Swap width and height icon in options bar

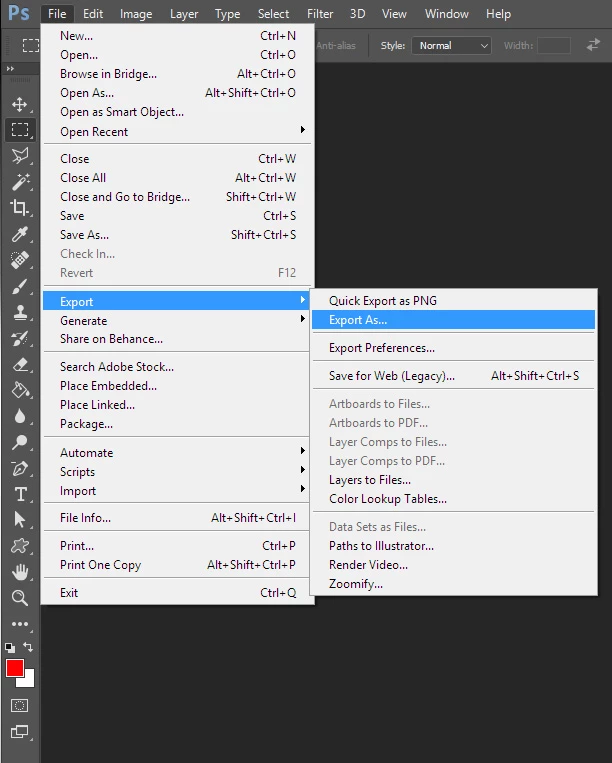point(593,45)
